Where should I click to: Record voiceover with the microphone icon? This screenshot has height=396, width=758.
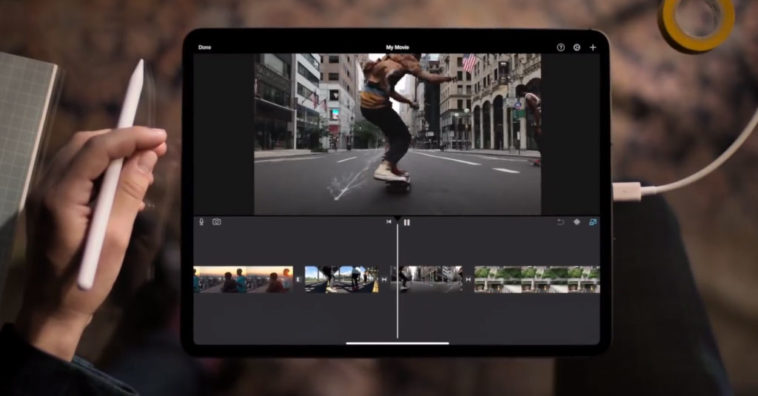(x=202, y=222)
